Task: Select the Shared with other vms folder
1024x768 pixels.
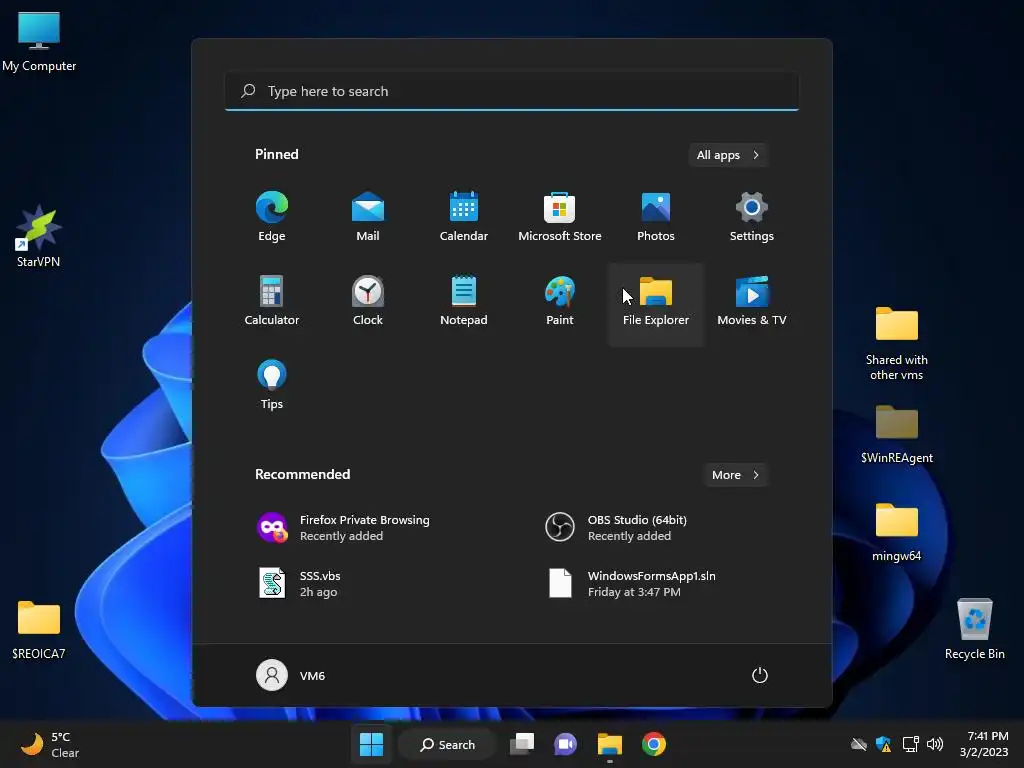Action: point(897,344)
